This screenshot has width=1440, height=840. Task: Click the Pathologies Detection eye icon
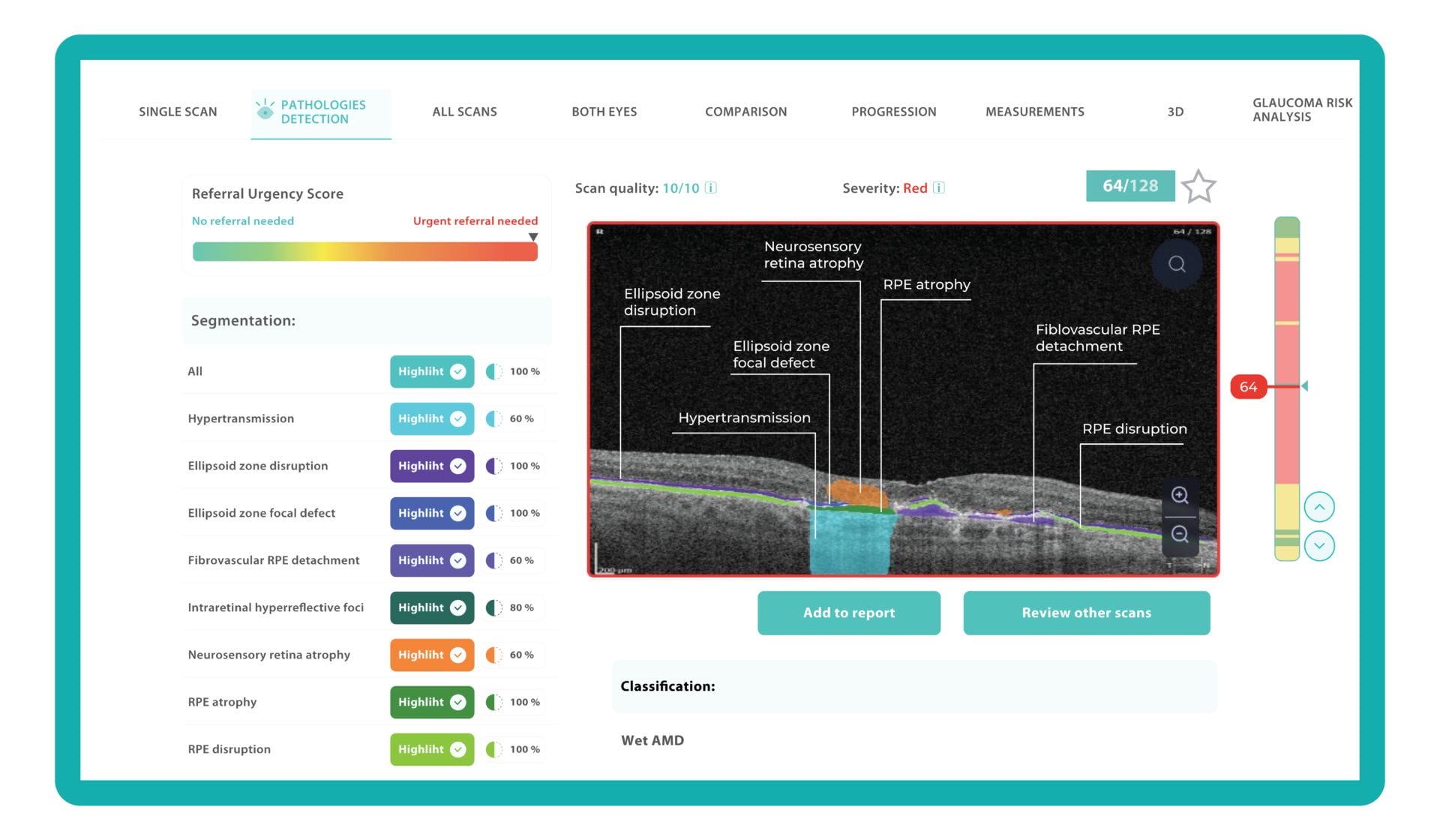tap(264, 111)
